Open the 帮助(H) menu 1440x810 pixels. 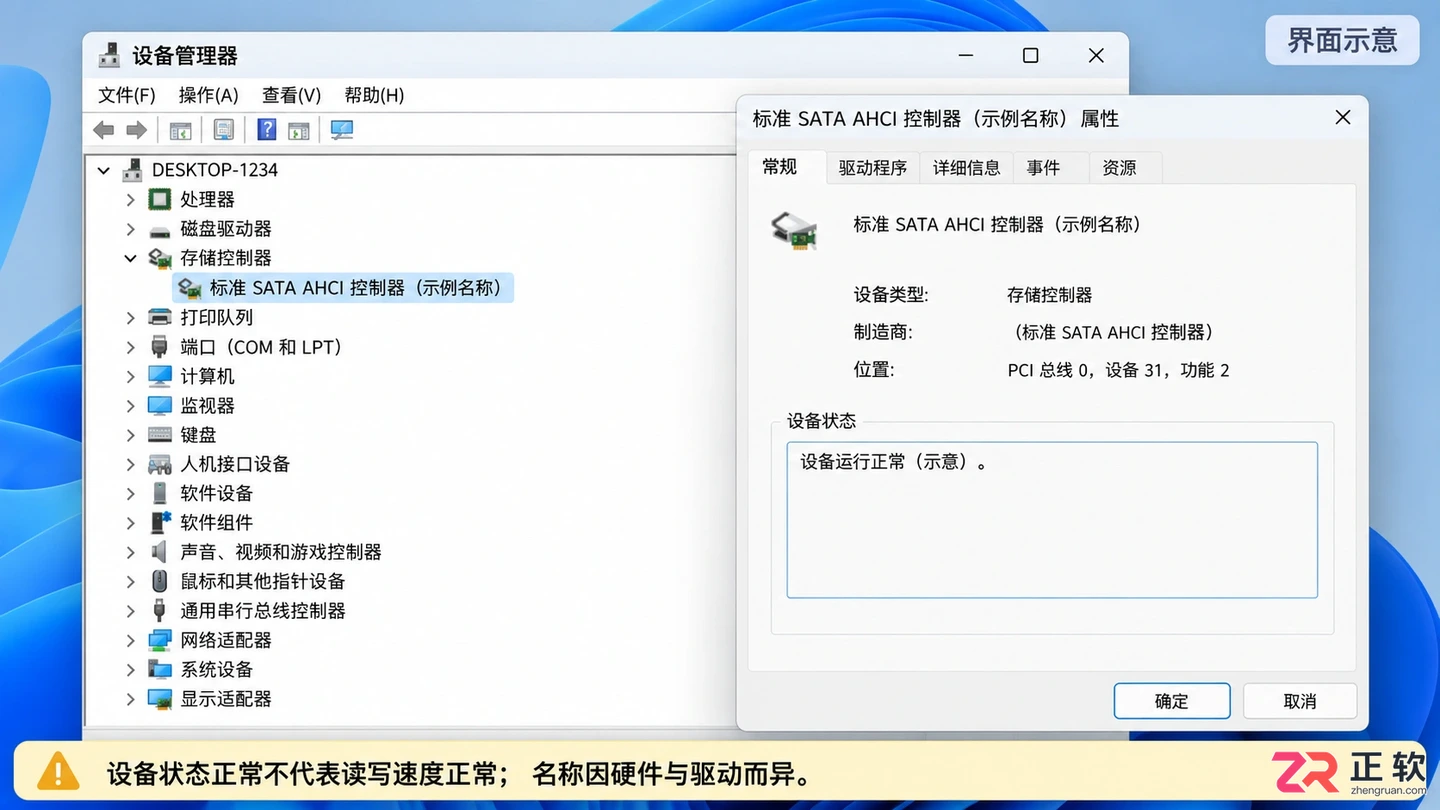pos(374,95)
